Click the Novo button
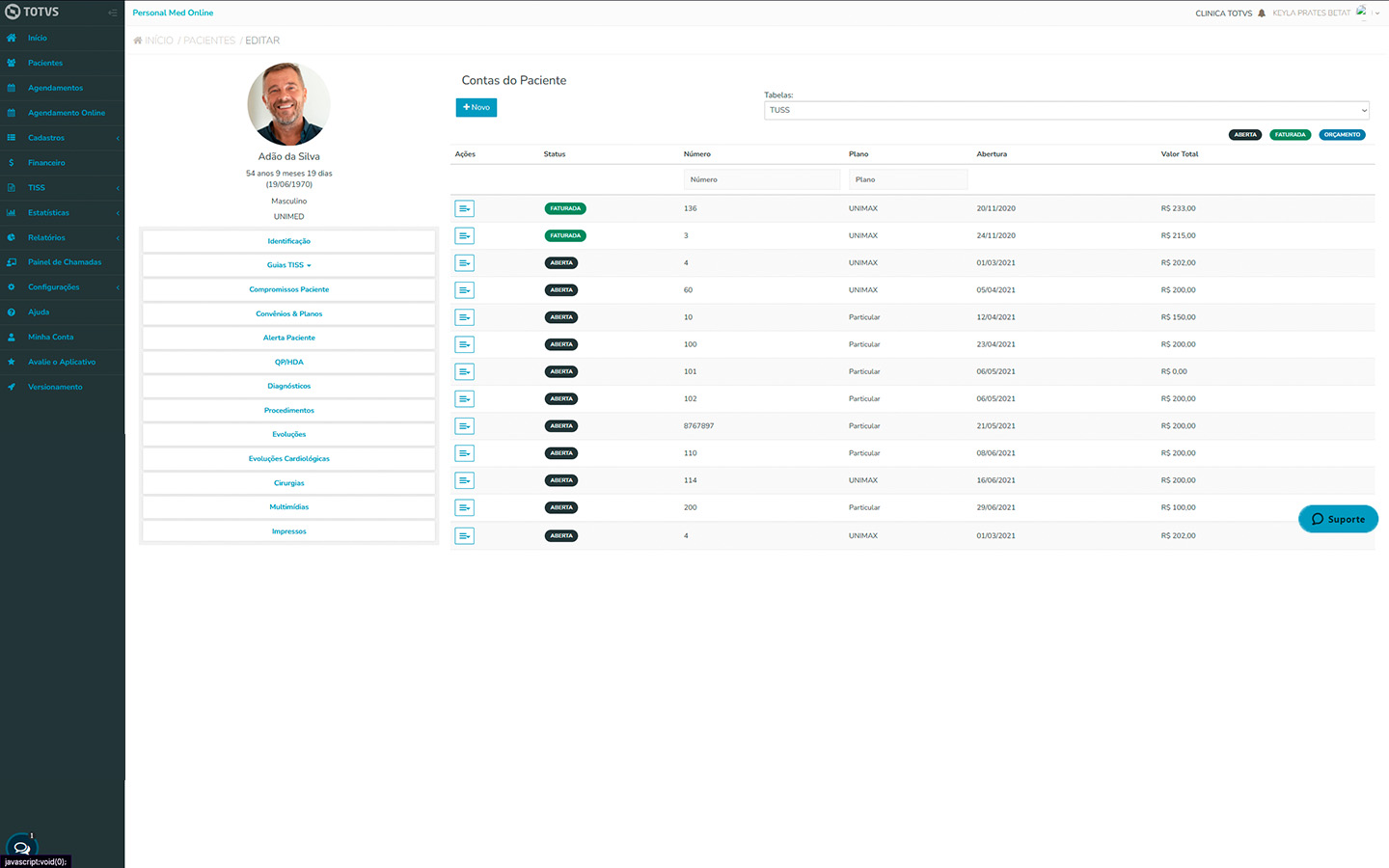Viewport: 1389px width, 868px height. (x=476, y=107)
